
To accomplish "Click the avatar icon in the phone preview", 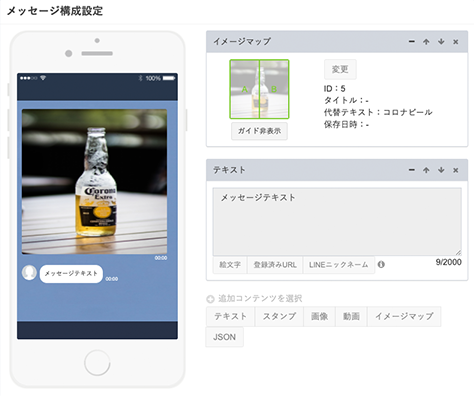I will tap(29, 272).
